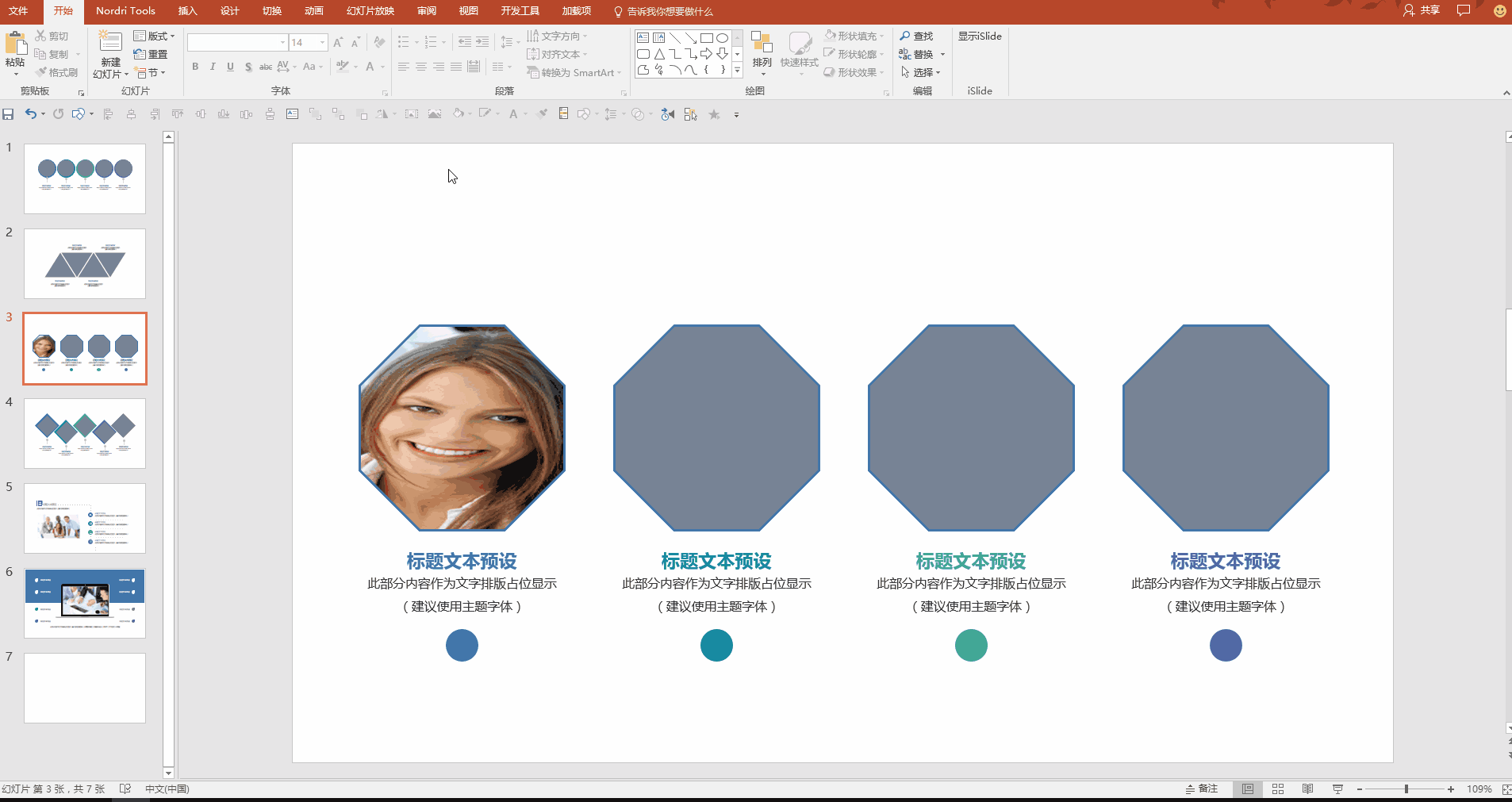This screenshot has height=802, width=1512.
Task: Click the Find (查找) magnifier icon
Action: [905, 36]
